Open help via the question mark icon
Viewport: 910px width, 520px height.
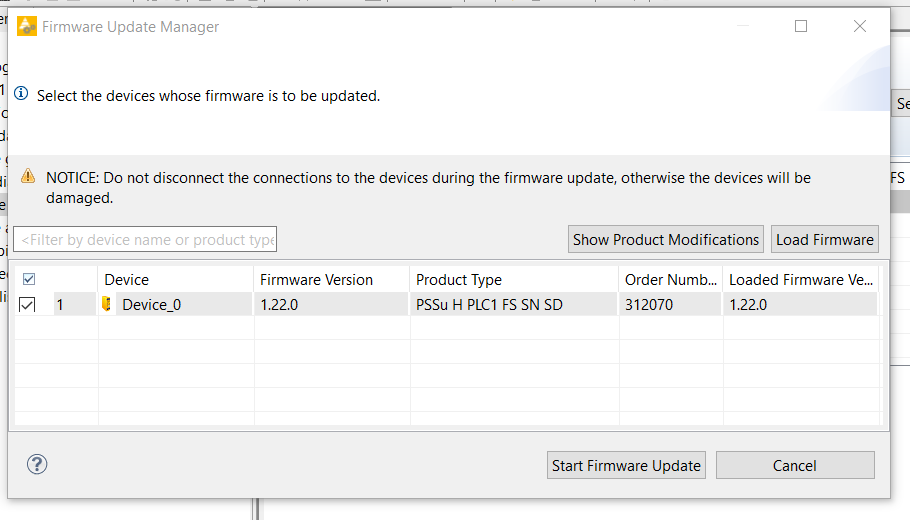[x=37, y=464]
